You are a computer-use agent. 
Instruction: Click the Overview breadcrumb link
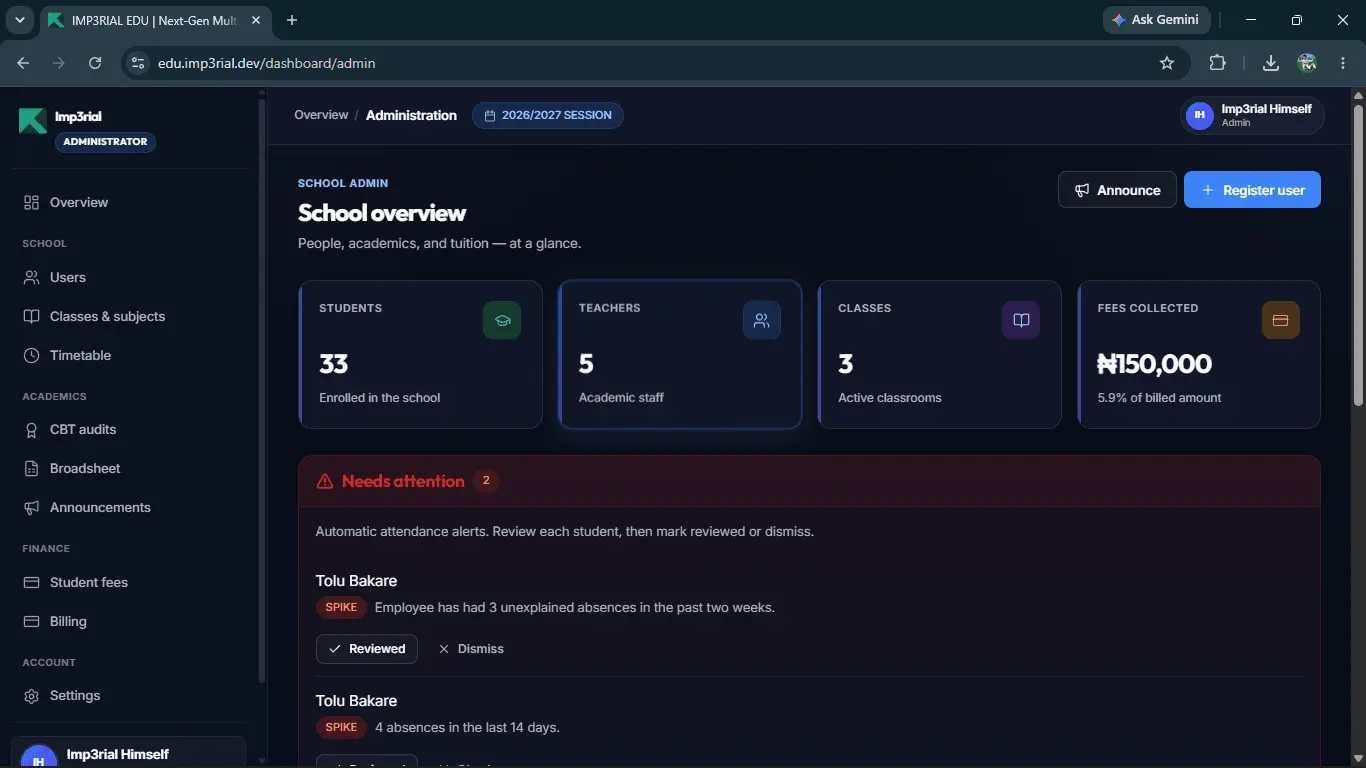point(321,115)
